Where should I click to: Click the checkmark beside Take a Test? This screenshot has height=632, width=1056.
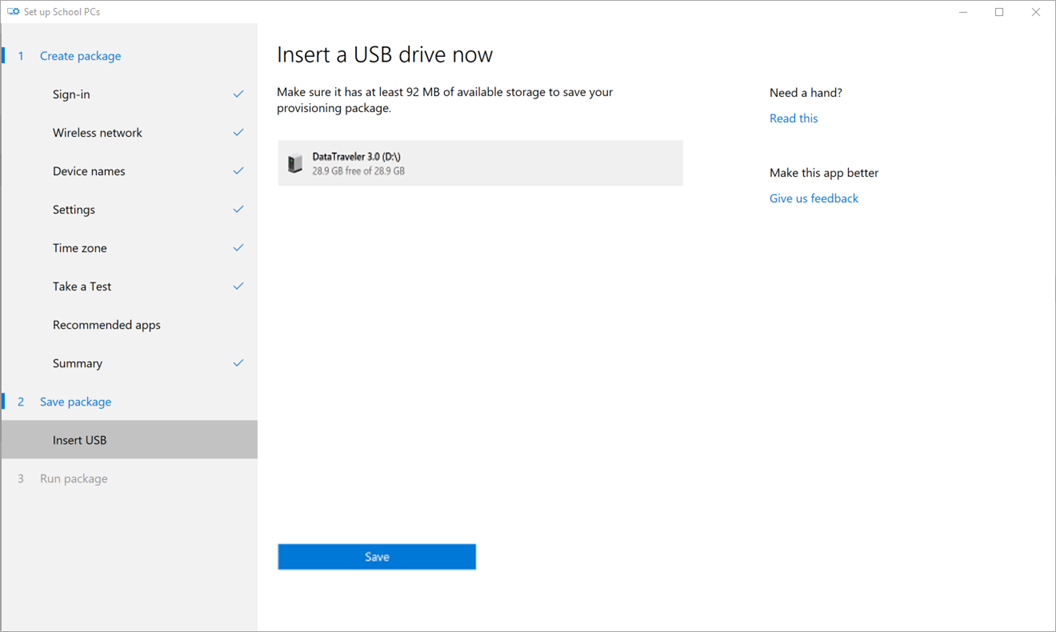pos(238,286)
